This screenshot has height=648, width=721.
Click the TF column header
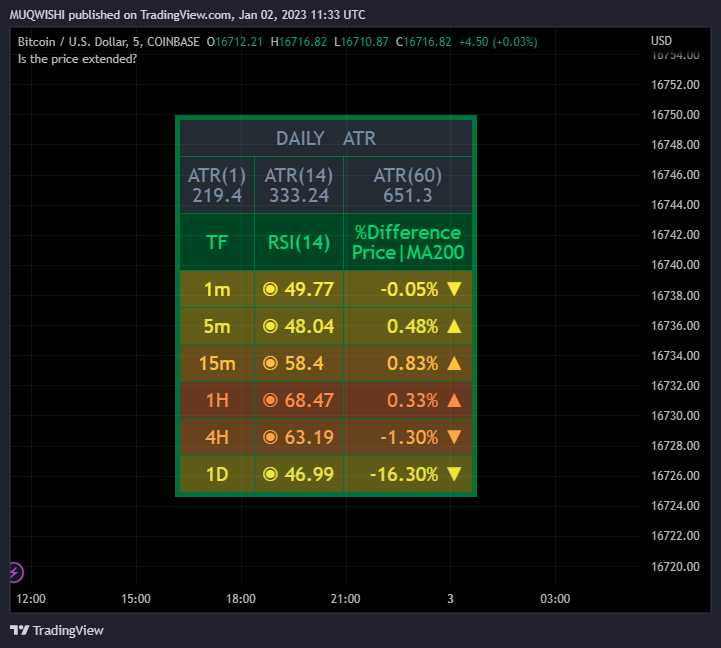coord(217,242)
